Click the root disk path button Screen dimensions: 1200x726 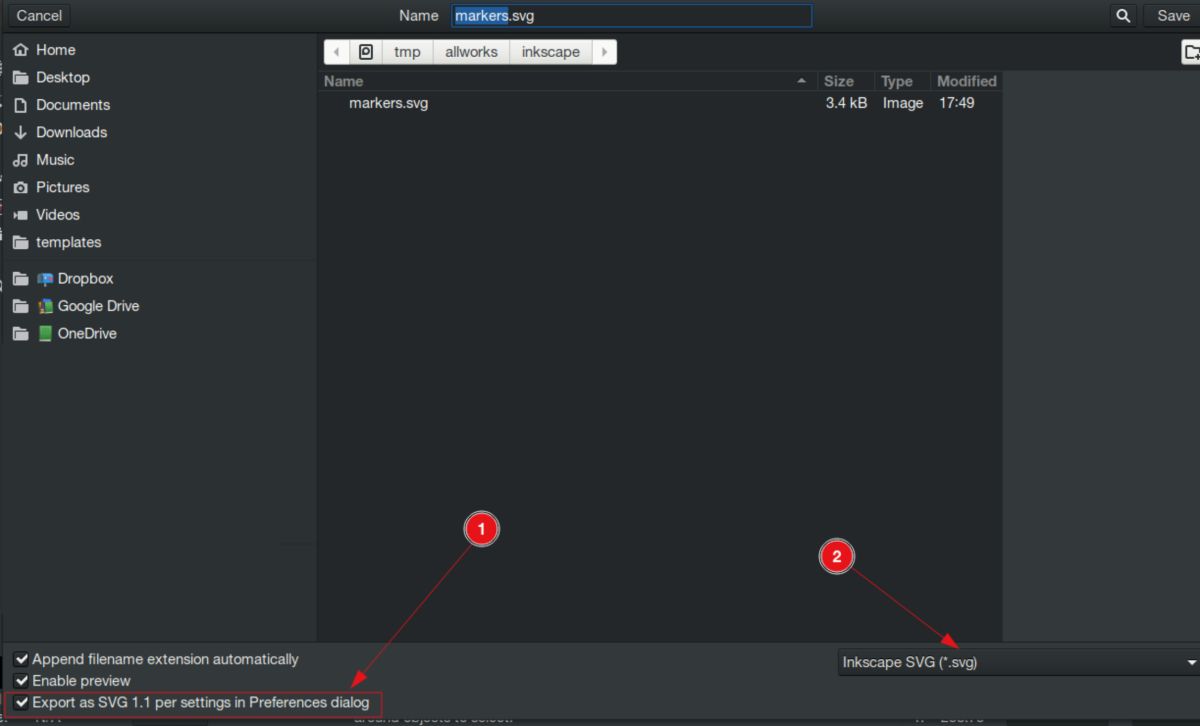click(366, 52)
